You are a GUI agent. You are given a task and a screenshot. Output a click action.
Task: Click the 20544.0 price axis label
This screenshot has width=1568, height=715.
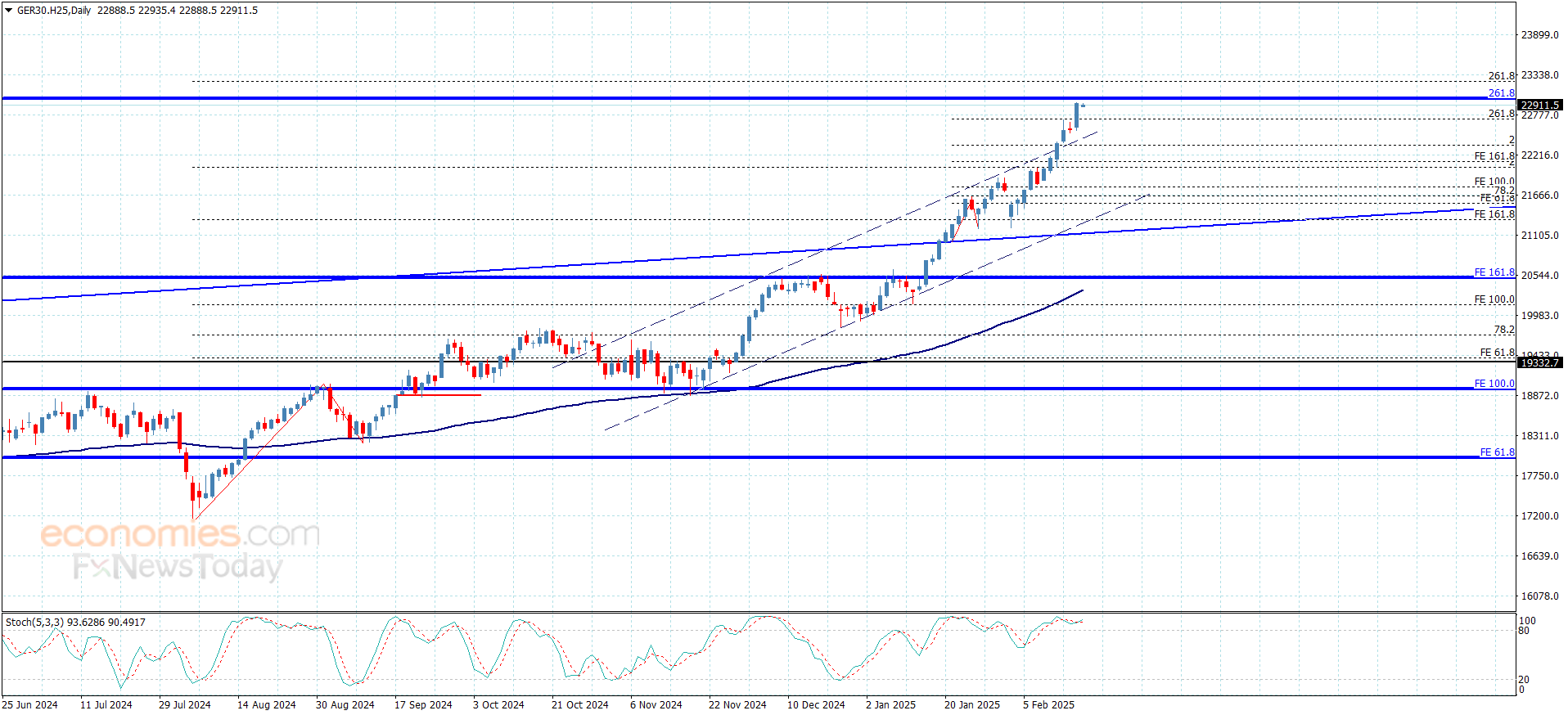click(1539, 276)
